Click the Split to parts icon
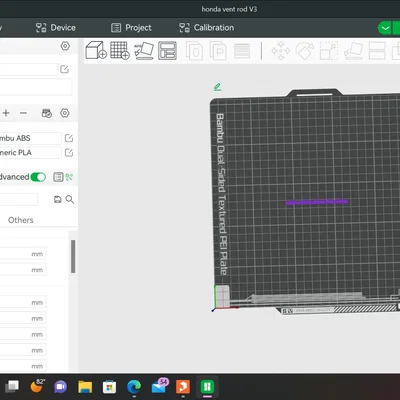 tap(218, 51)
